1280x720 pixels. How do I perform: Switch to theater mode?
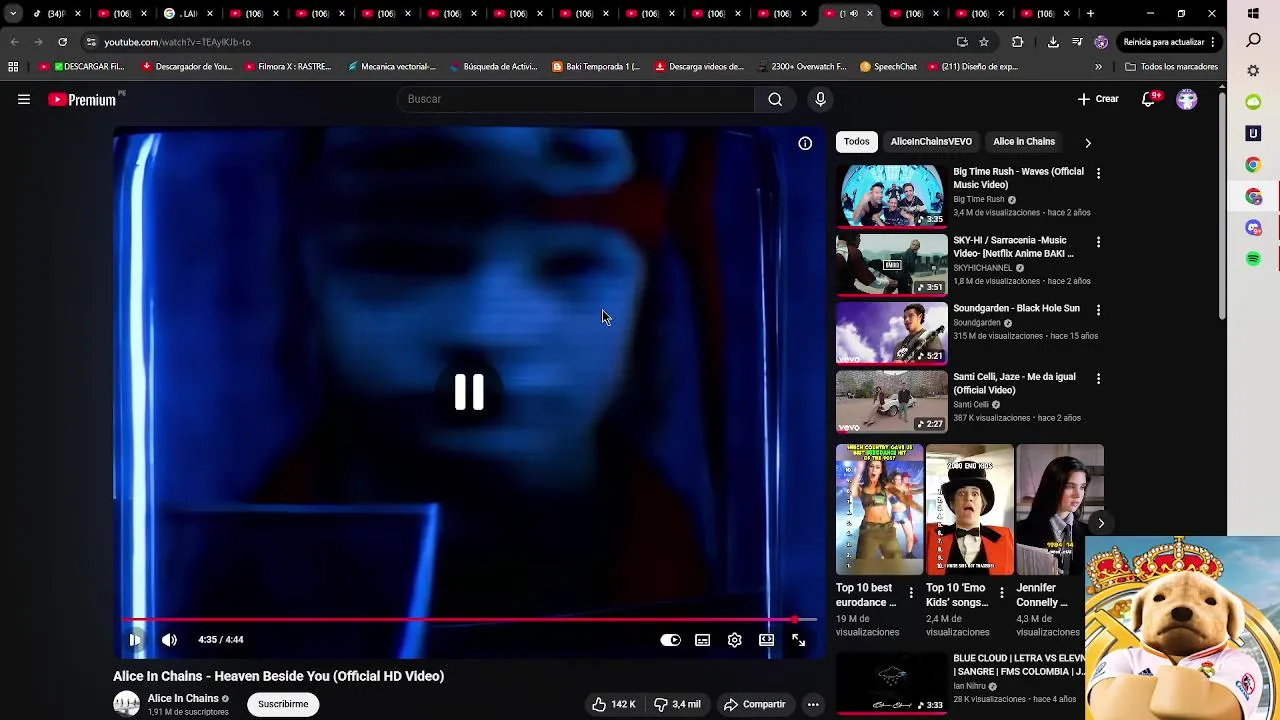(767, 640)
